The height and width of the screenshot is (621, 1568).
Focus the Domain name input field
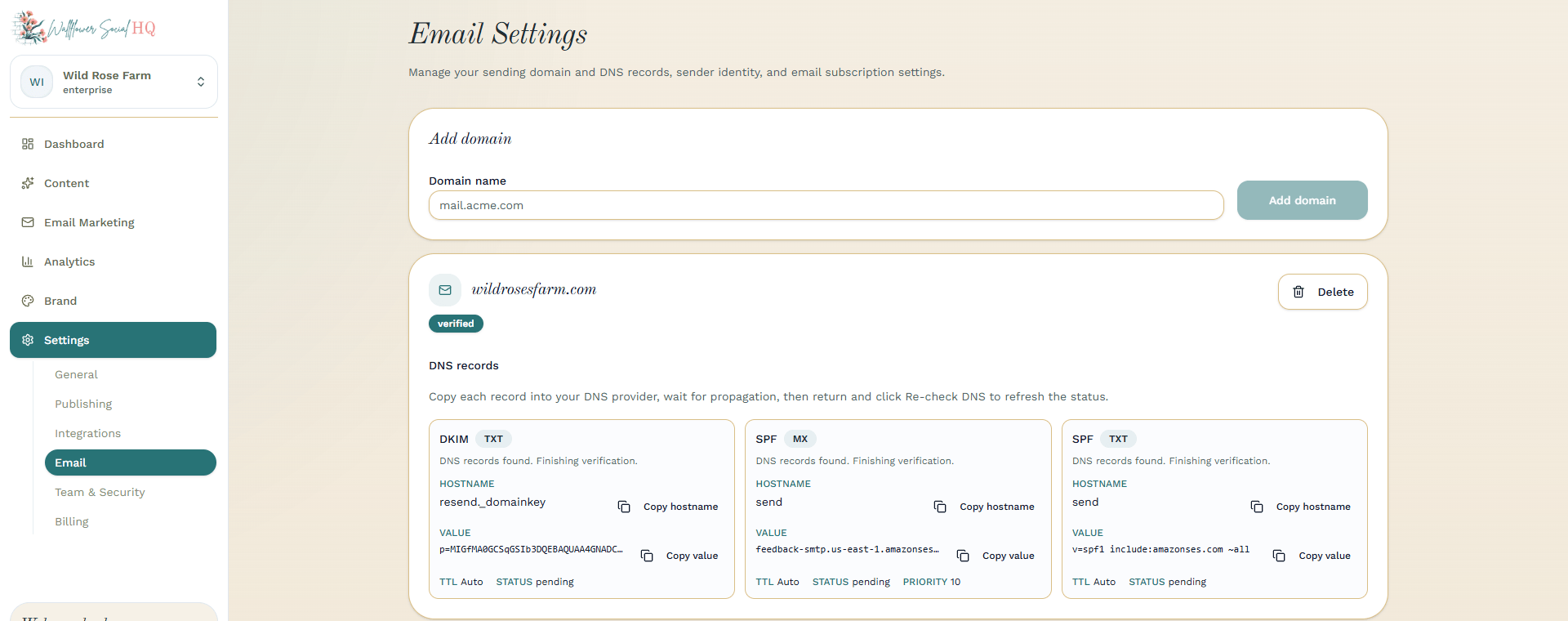pyautogui.click(x=826, y=205)
